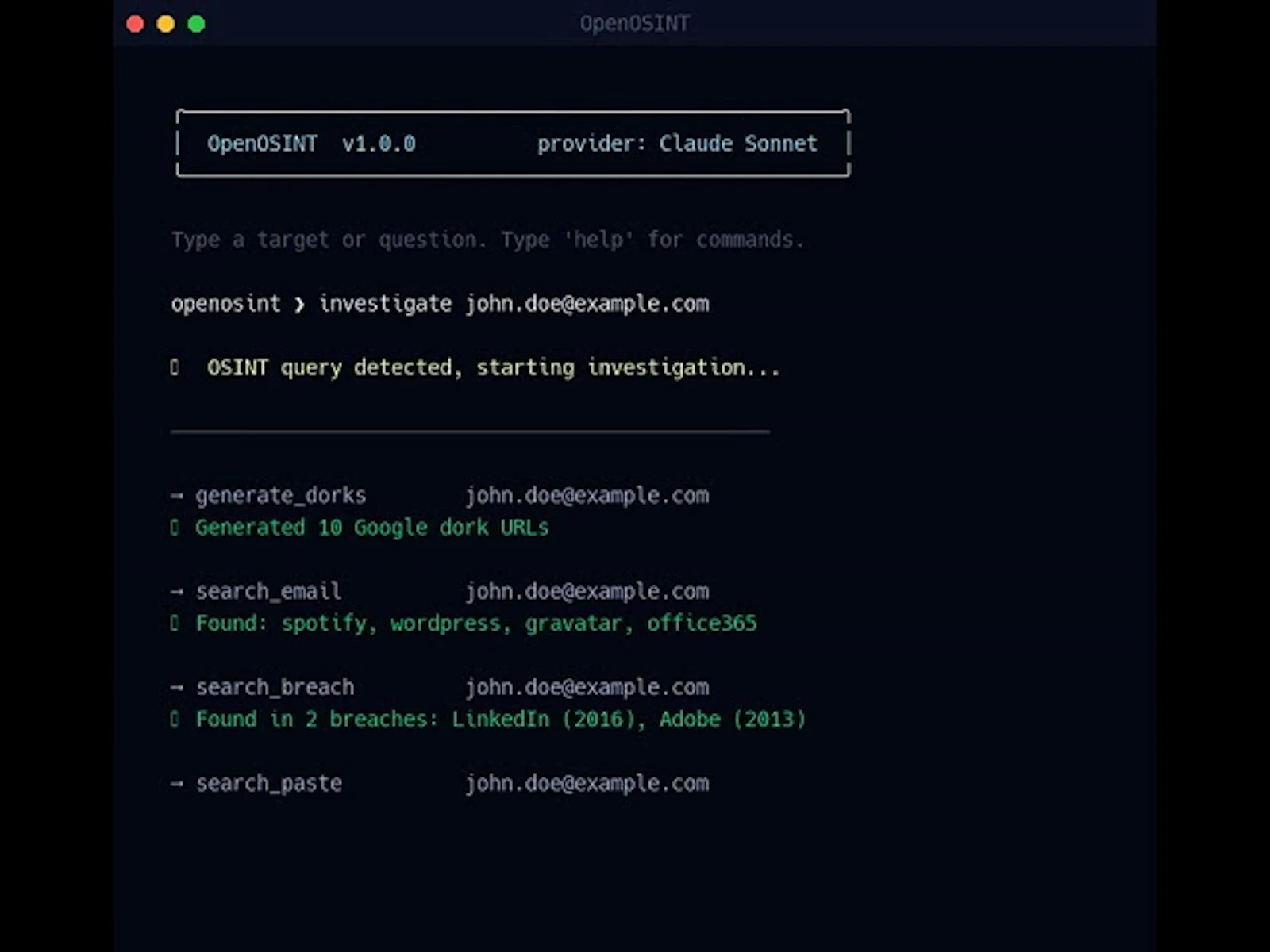Click the 'generate_dorks' tool name
The image size is (1270, 952).
[281, 496]
